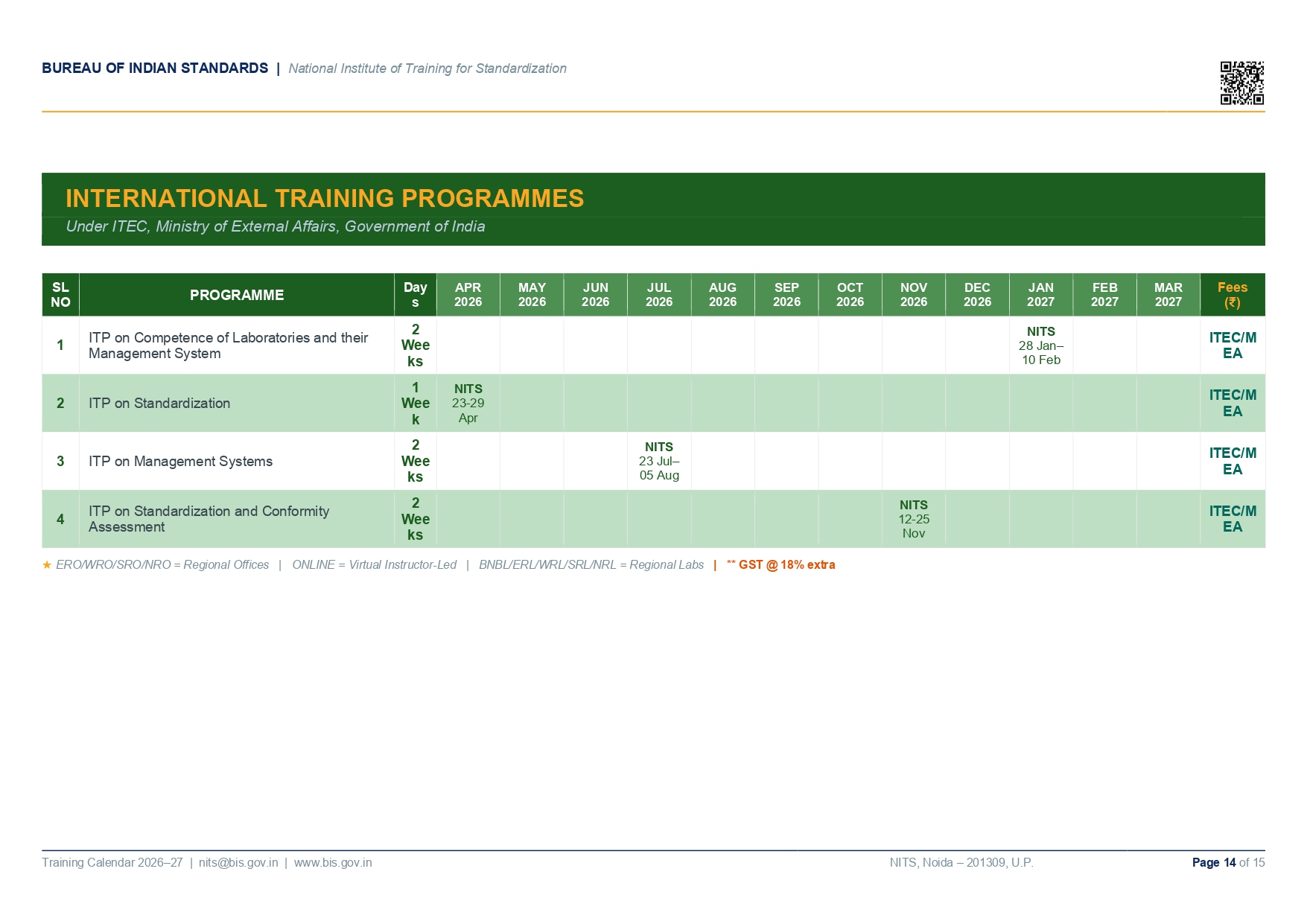The width and height of the screenshot is (1307, 924).
Task: Click the "ITP on Standardization" row 2 programme name
Action: (159, 404)
